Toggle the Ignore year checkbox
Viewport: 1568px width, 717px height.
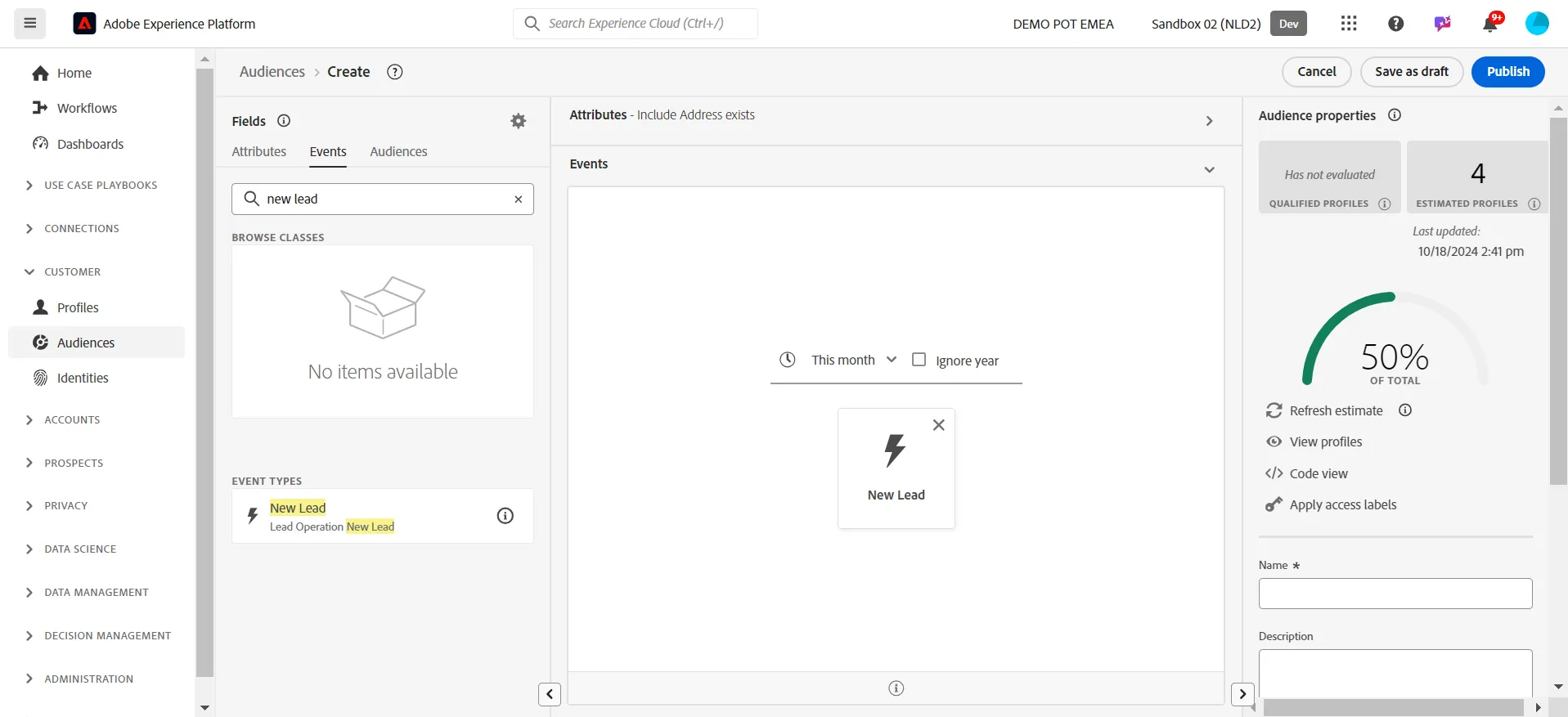919,360
